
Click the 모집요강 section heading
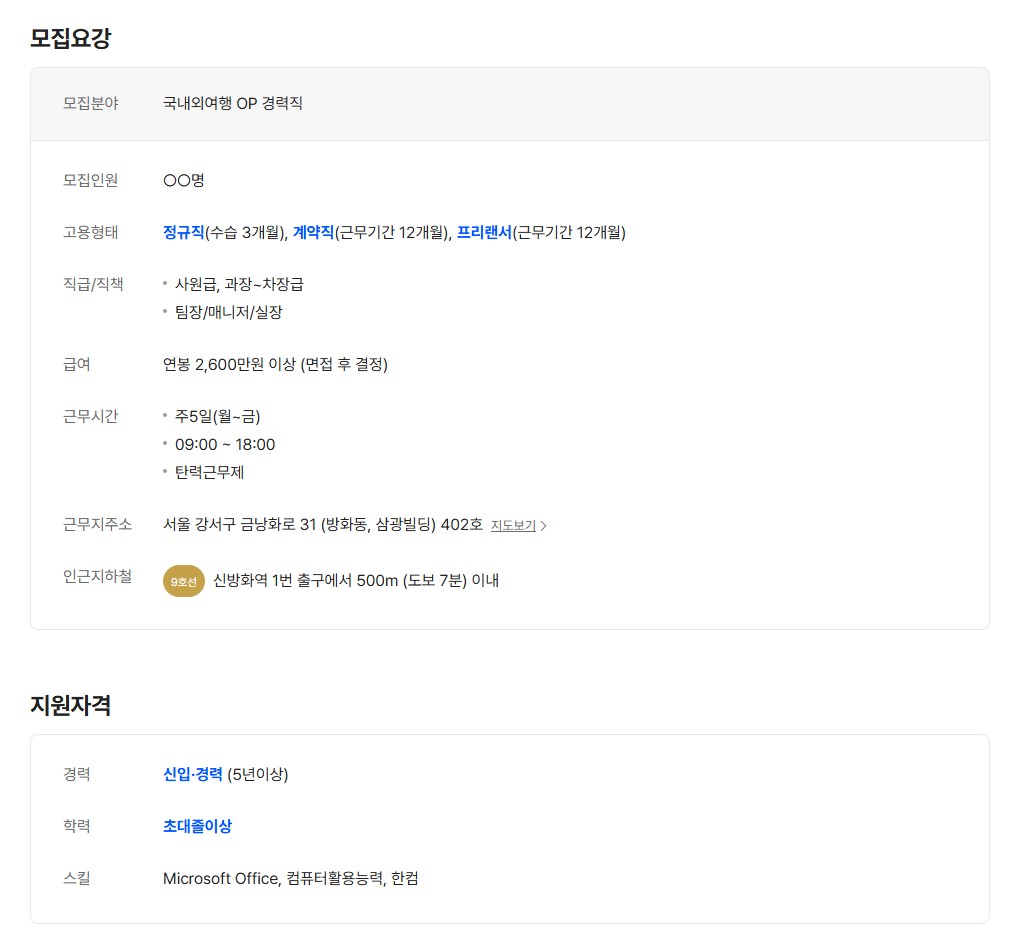click(x=70, y=39)
